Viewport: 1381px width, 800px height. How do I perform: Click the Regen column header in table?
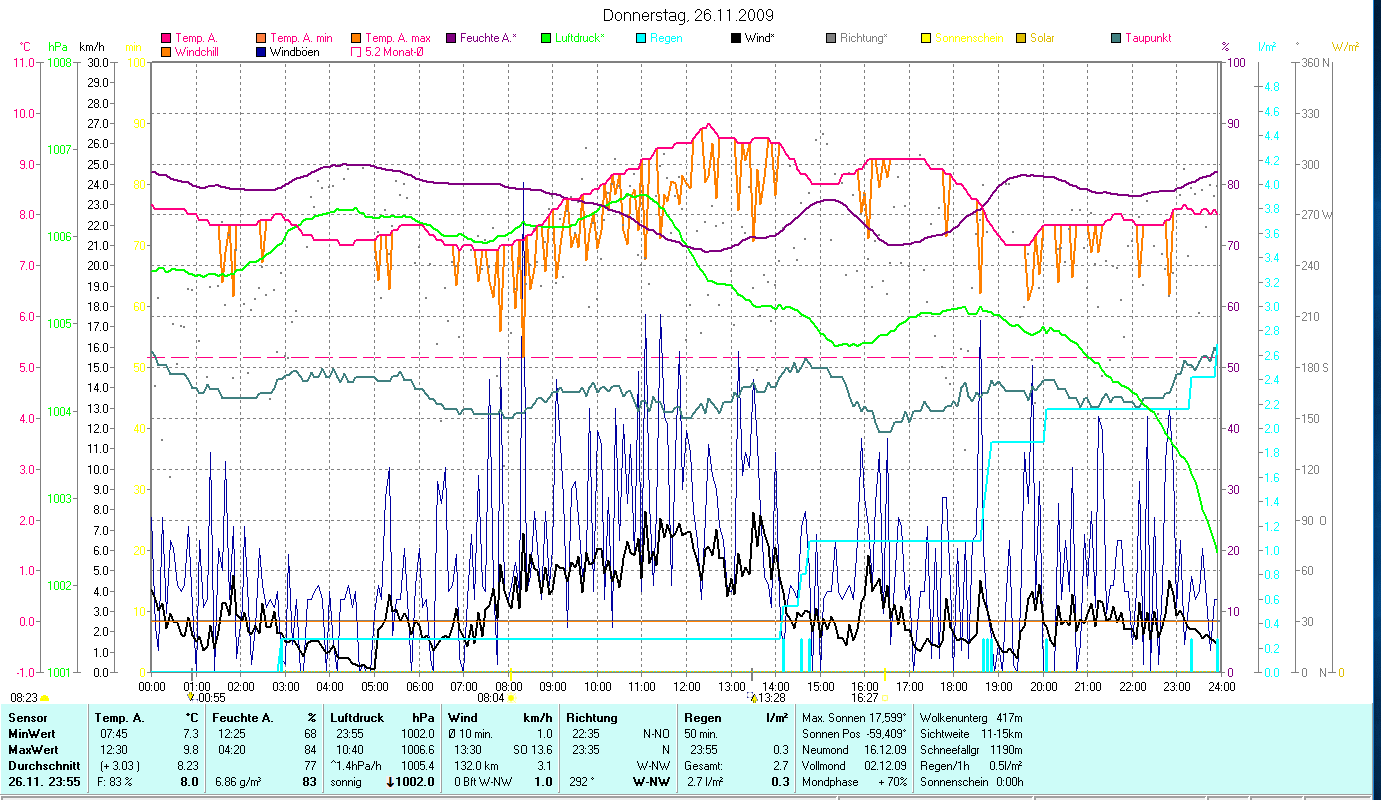click(701, 717)
